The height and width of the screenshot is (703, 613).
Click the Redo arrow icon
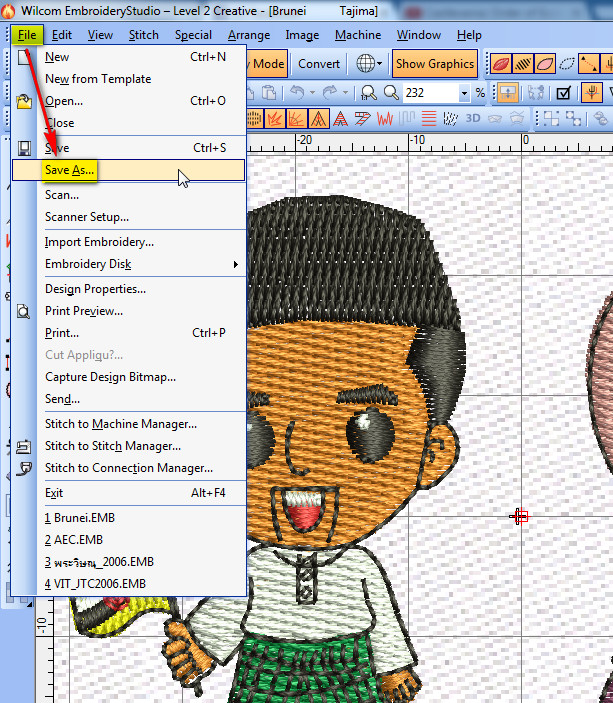330,92
